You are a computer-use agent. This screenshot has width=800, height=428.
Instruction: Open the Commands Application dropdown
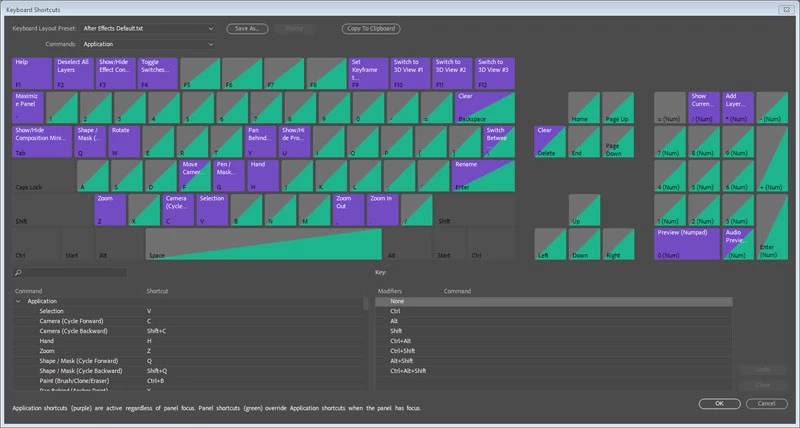(147, 44)
